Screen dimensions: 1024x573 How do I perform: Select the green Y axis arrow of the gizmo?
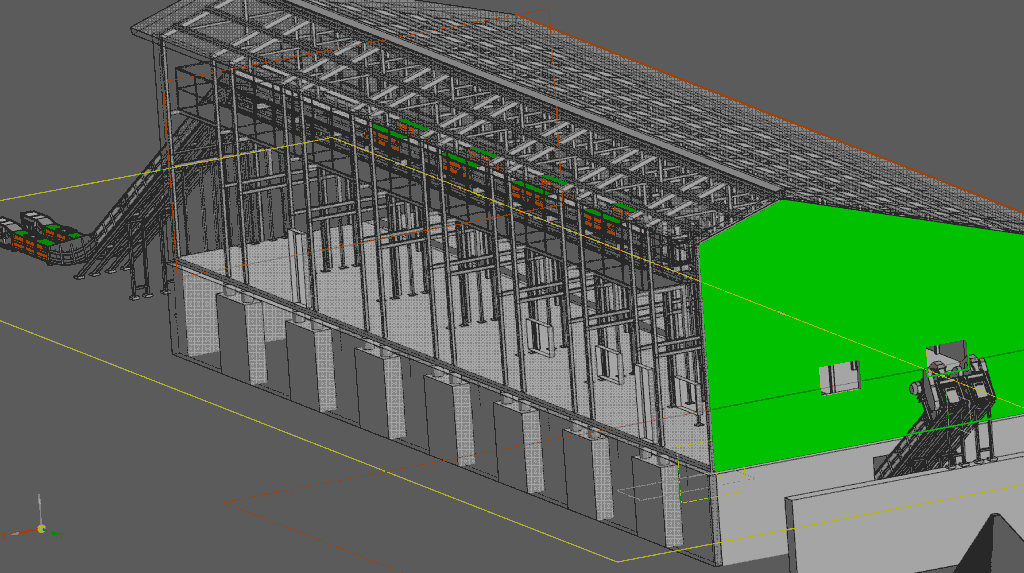click(x=55, y=533)
